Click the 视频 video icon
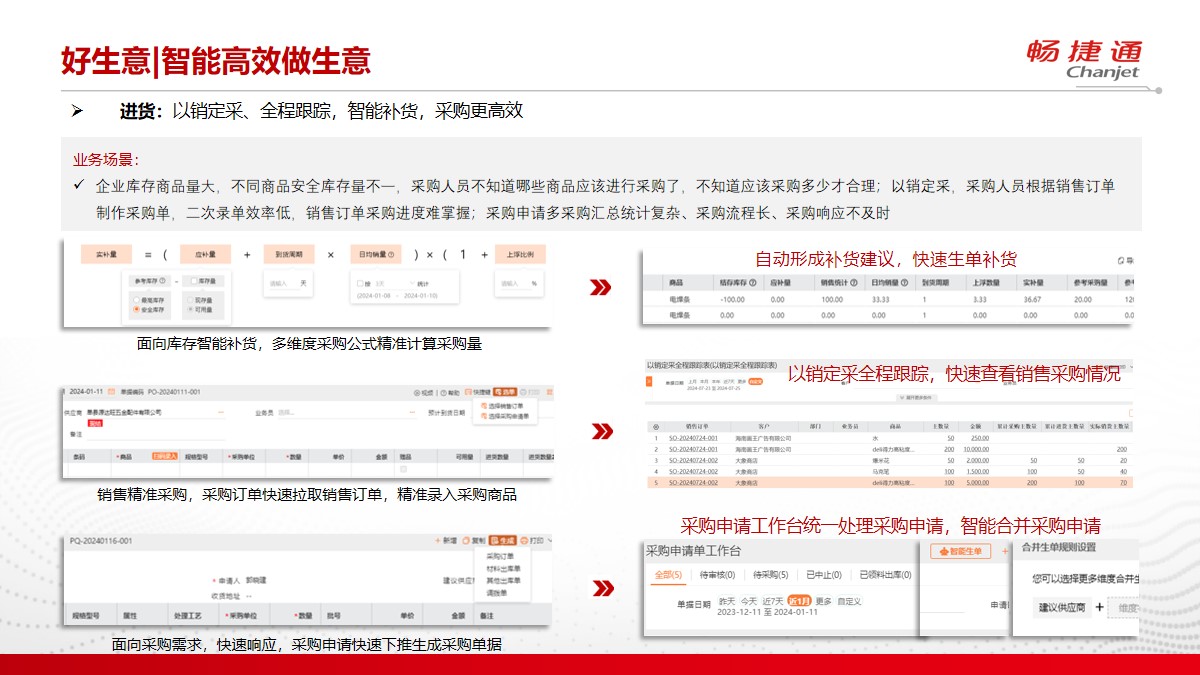The image size is (1200, 675). pos(424,392)
